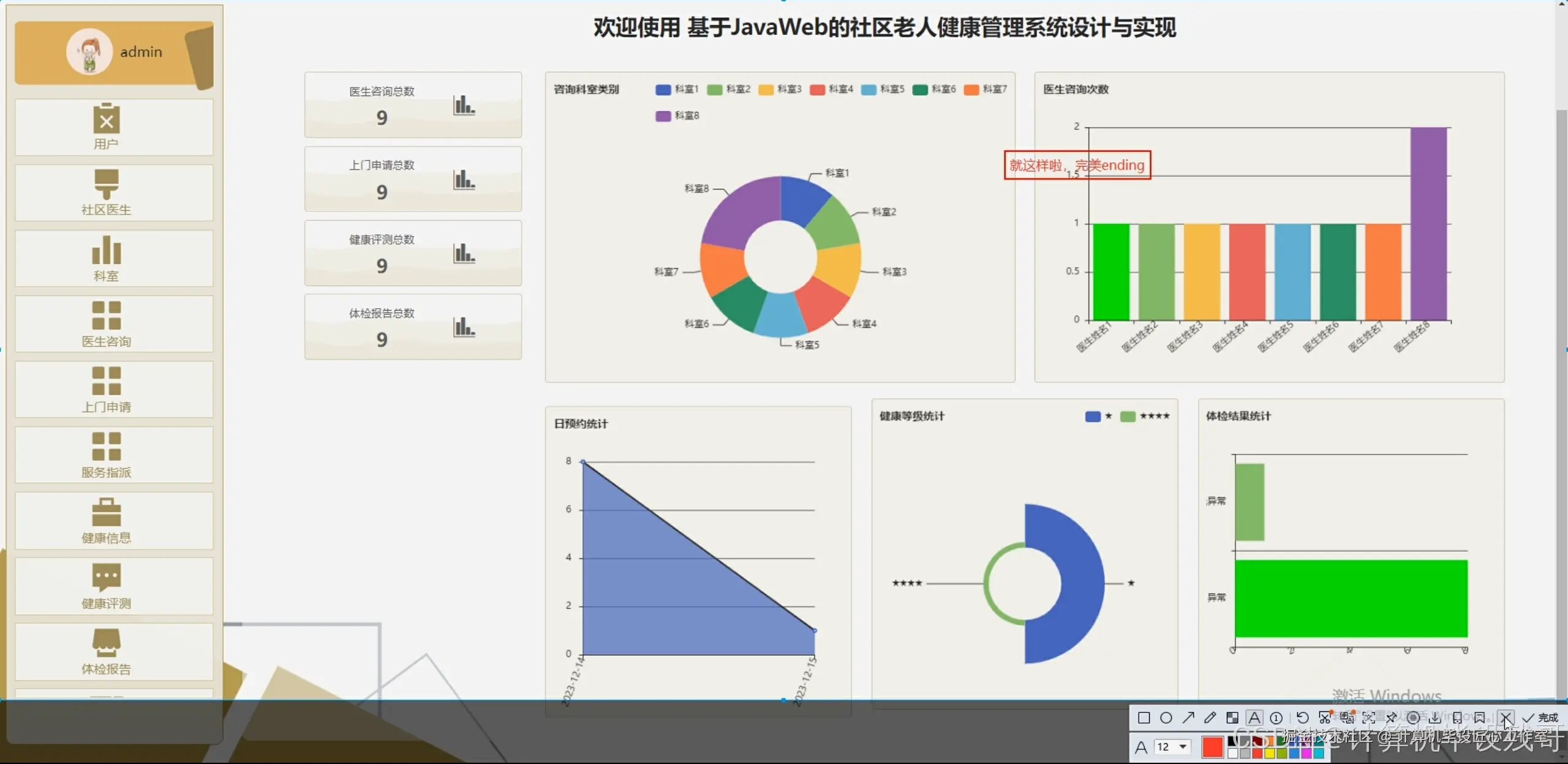Activate the mosaic blur tool
Screen dimensions: 1568x764
(x=1232, y=717)
